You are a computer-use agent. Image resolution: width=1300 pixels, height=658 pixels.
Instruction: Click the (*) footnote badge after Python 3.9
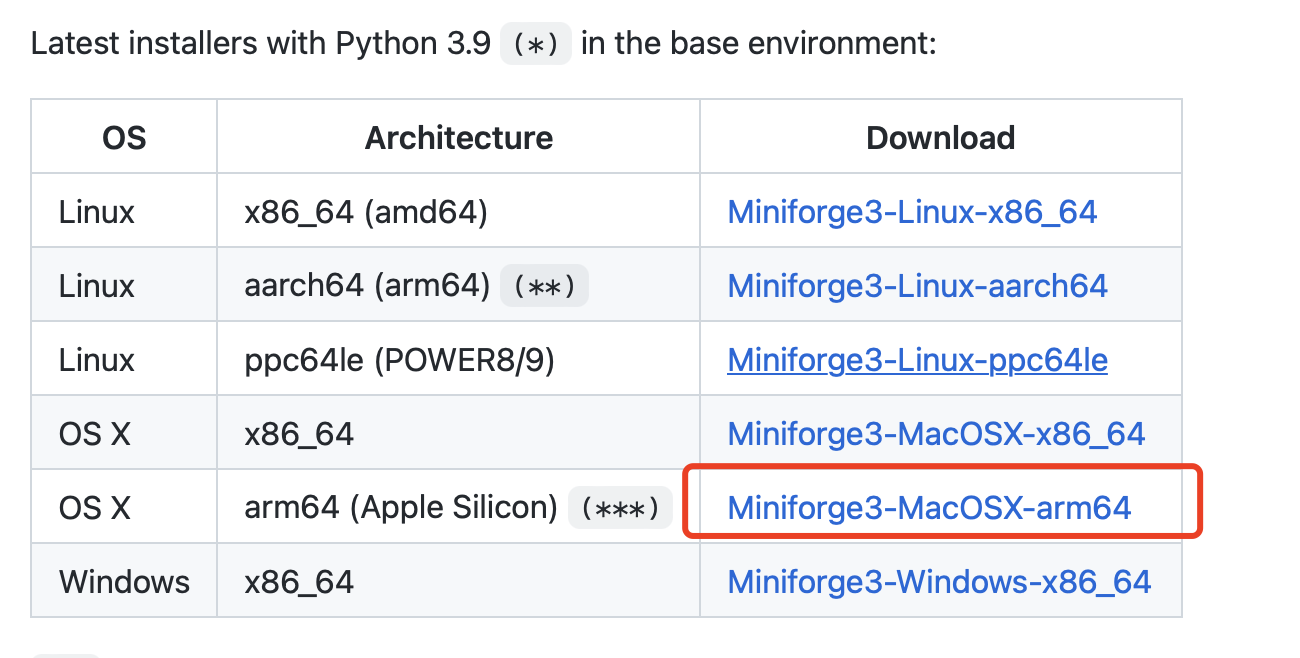click(x=536, y=43)
